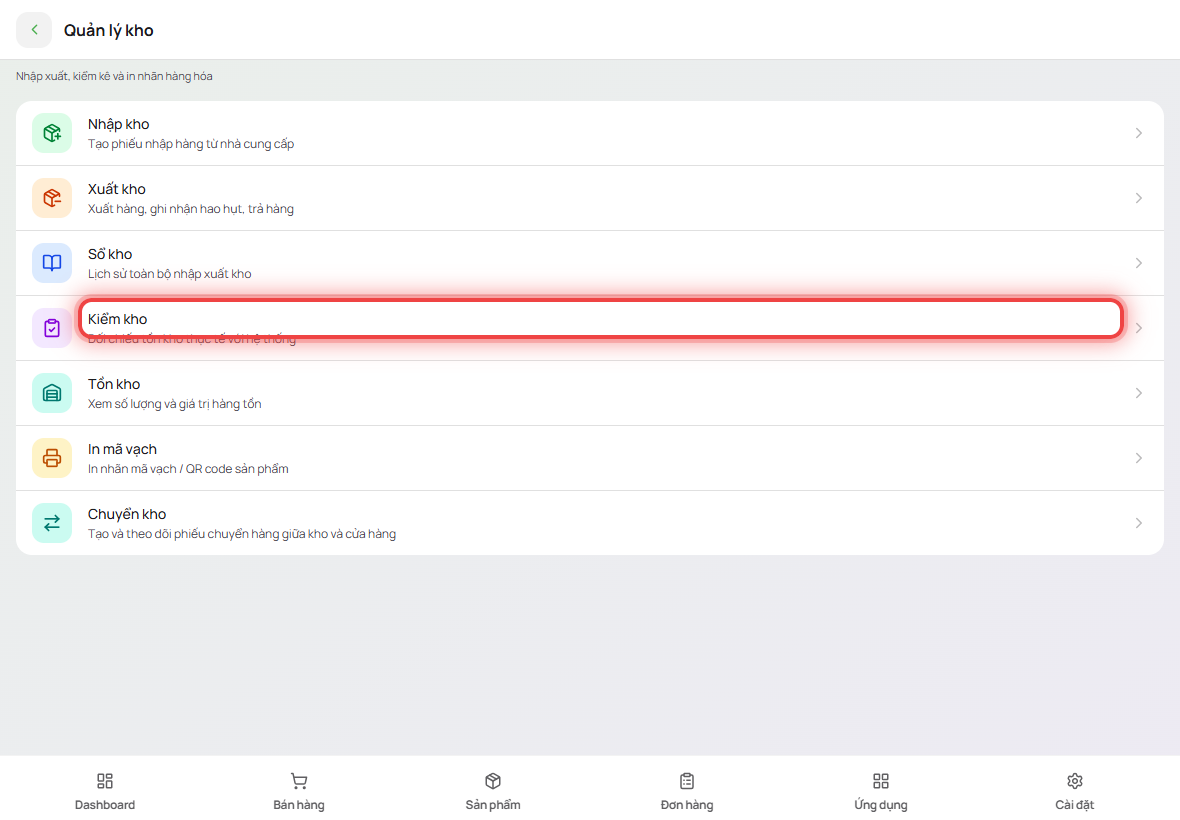The width and height of the screenshot is (1180, 820).
Task: Open the Nhập kho box icon
Action: tap(52, 133)
